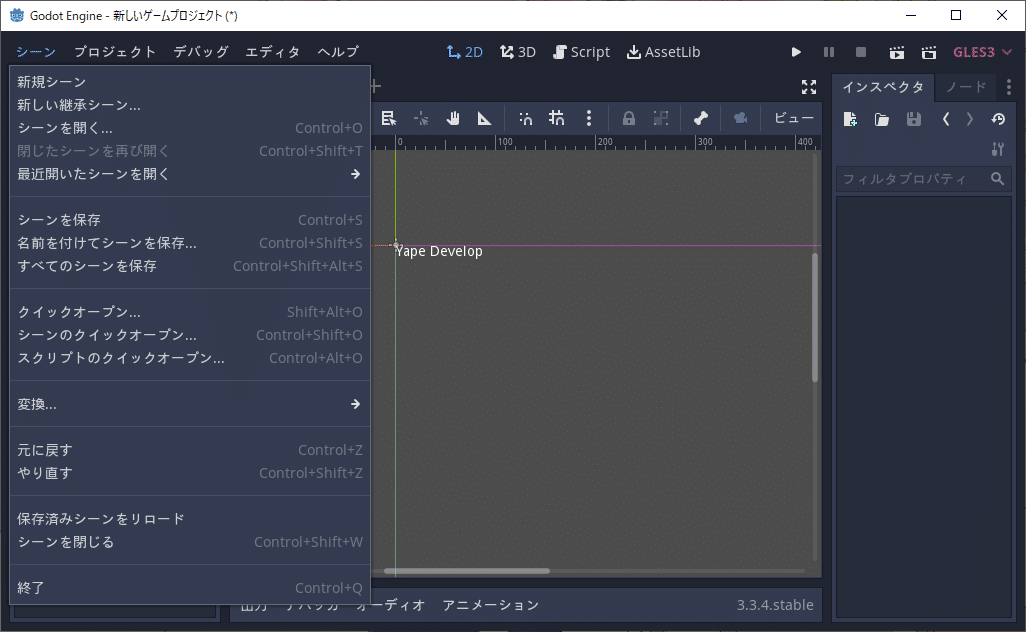Lock the selected node icon

pos(628,118)
